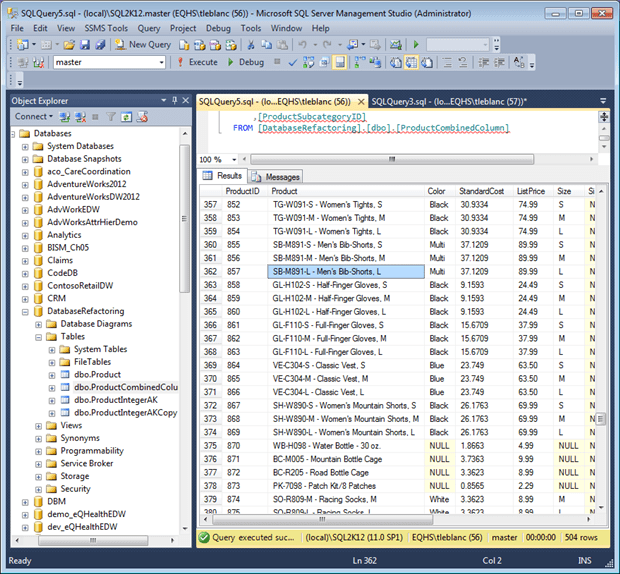
Task: Select the ContosoRetailDW database
Action: pyautogui.click(x=80, y=285)
